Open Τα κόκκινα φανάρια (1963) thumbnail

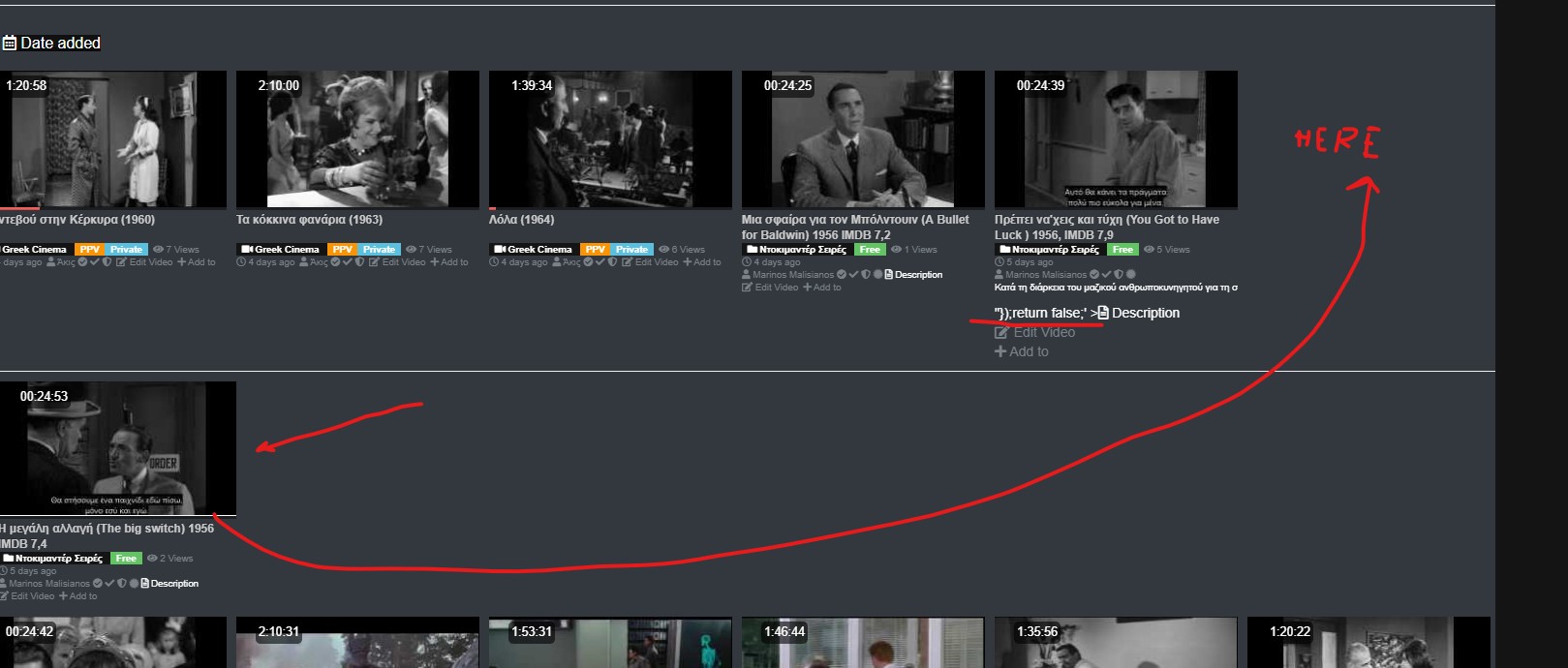pos(357,138)
